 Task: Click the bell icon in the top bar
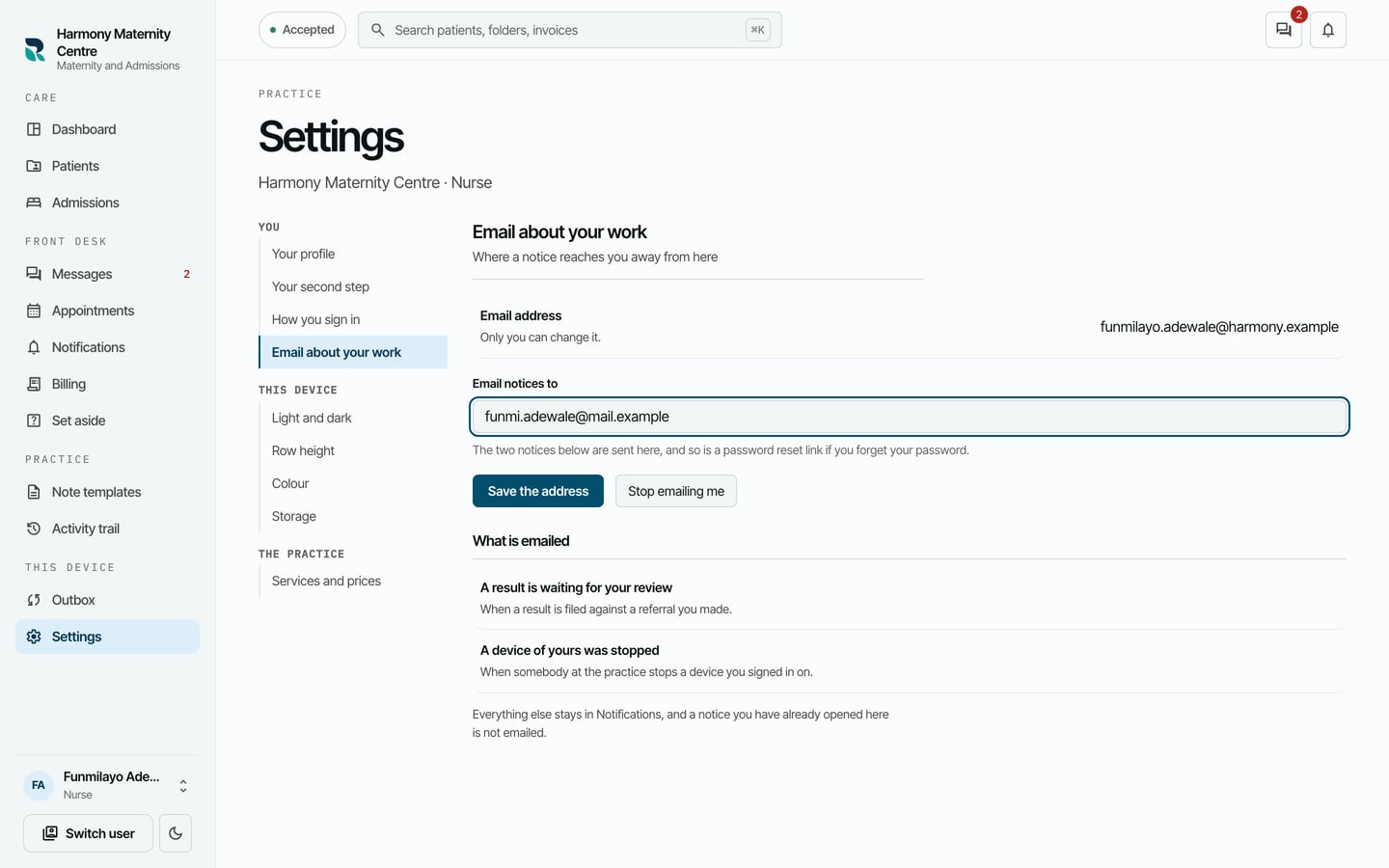pos(1328,30)
